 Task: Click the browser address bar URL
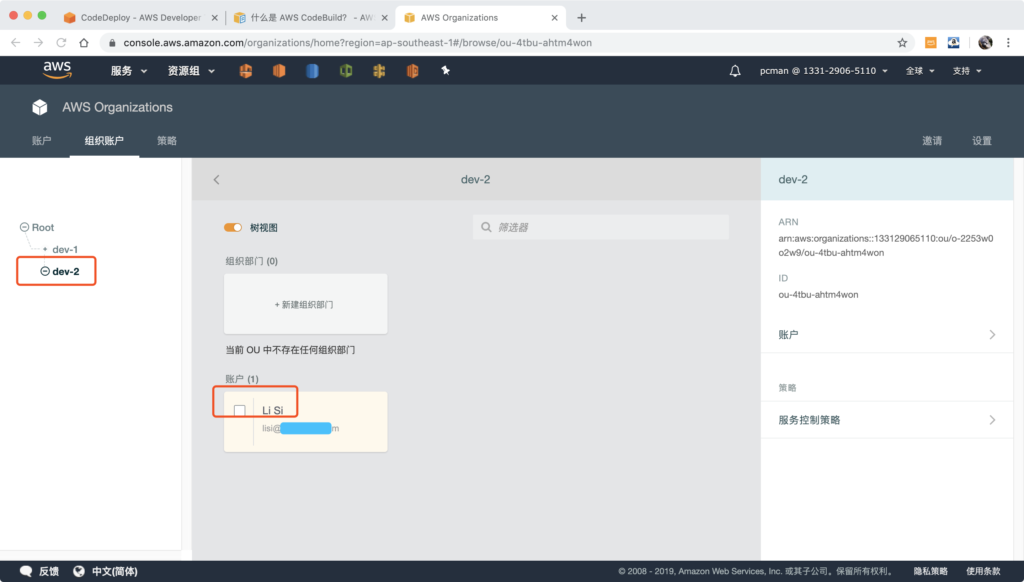357,42
